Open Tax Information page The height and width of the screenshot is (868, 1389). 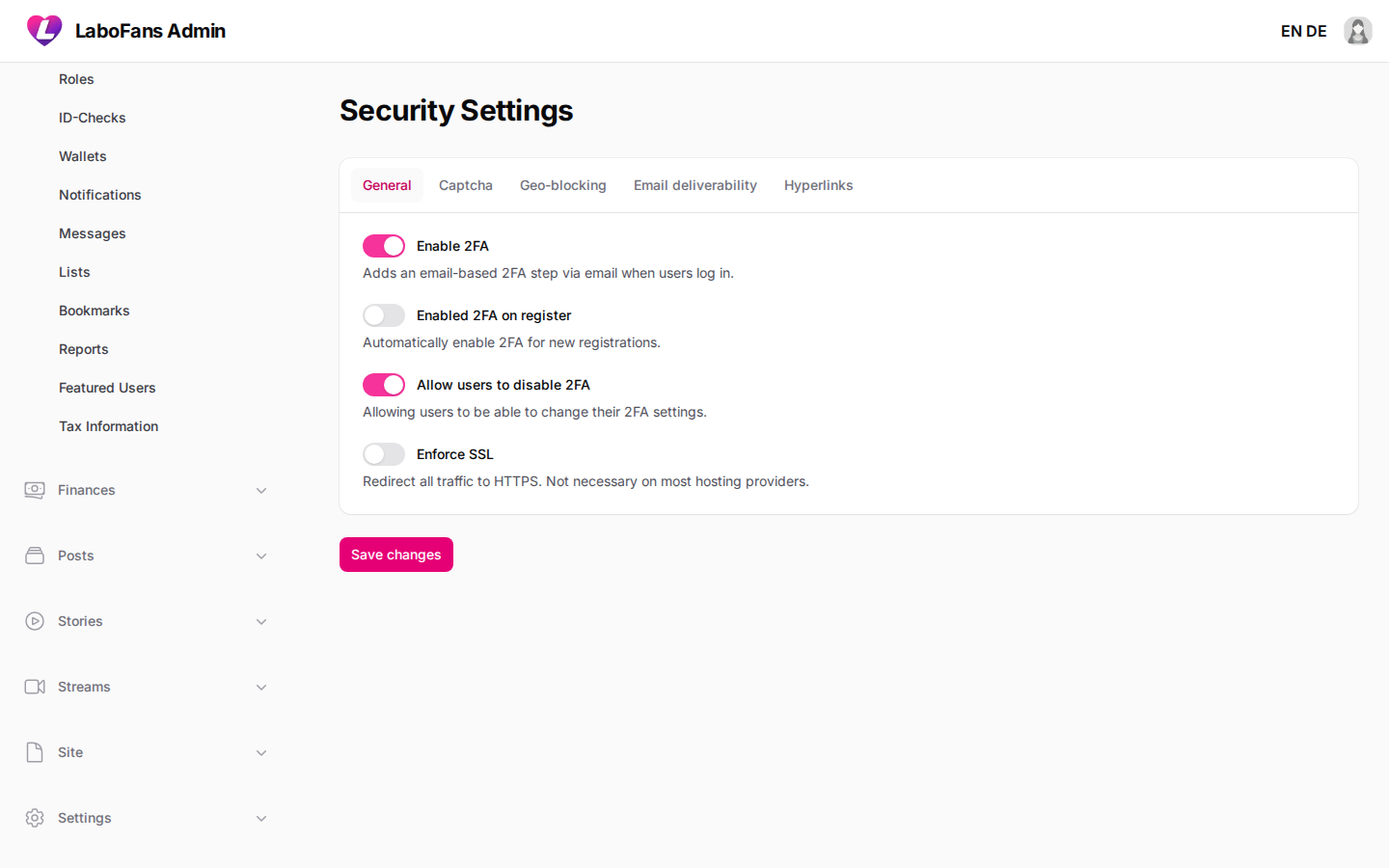(109, 426)
